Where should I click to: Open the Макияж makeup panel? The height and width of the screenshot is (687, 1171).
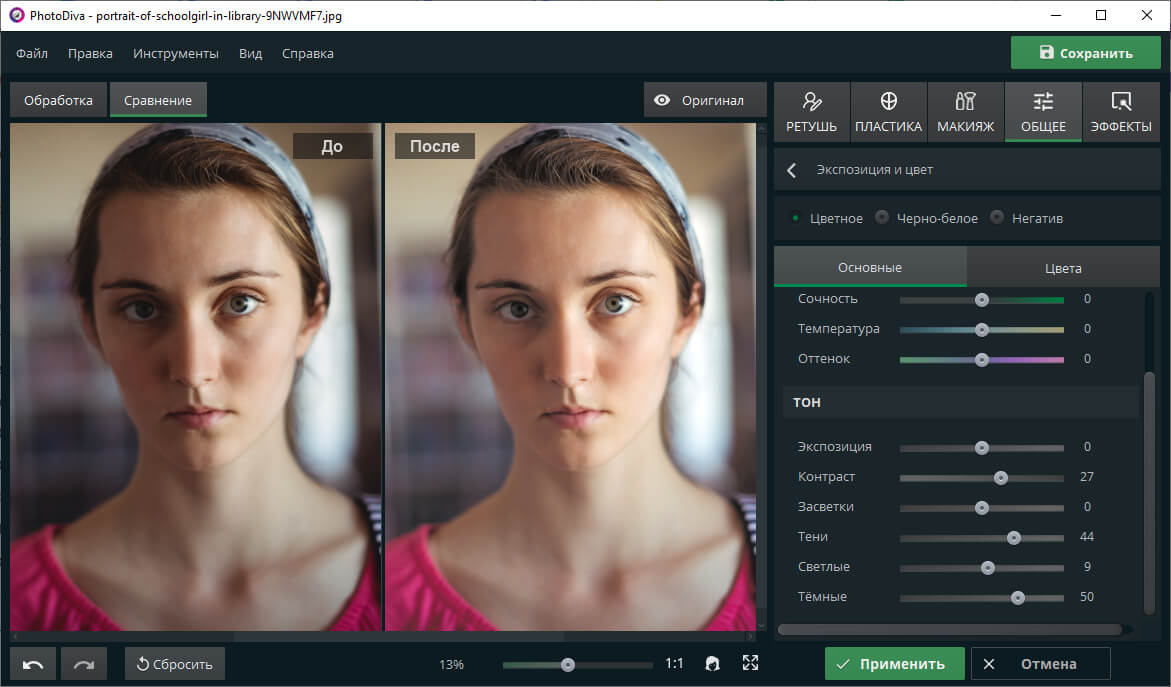pos(965,112)
